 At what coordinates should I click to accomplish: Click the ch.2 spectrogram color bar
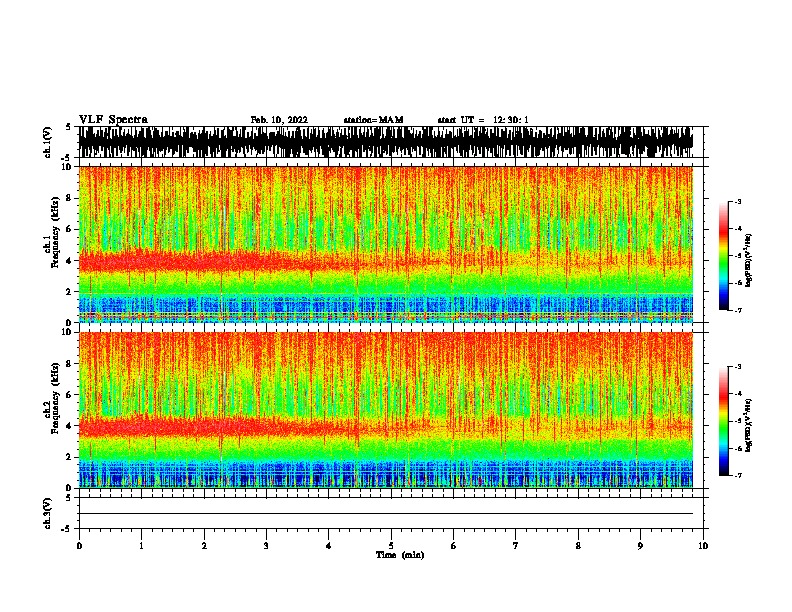click(723, 421)
